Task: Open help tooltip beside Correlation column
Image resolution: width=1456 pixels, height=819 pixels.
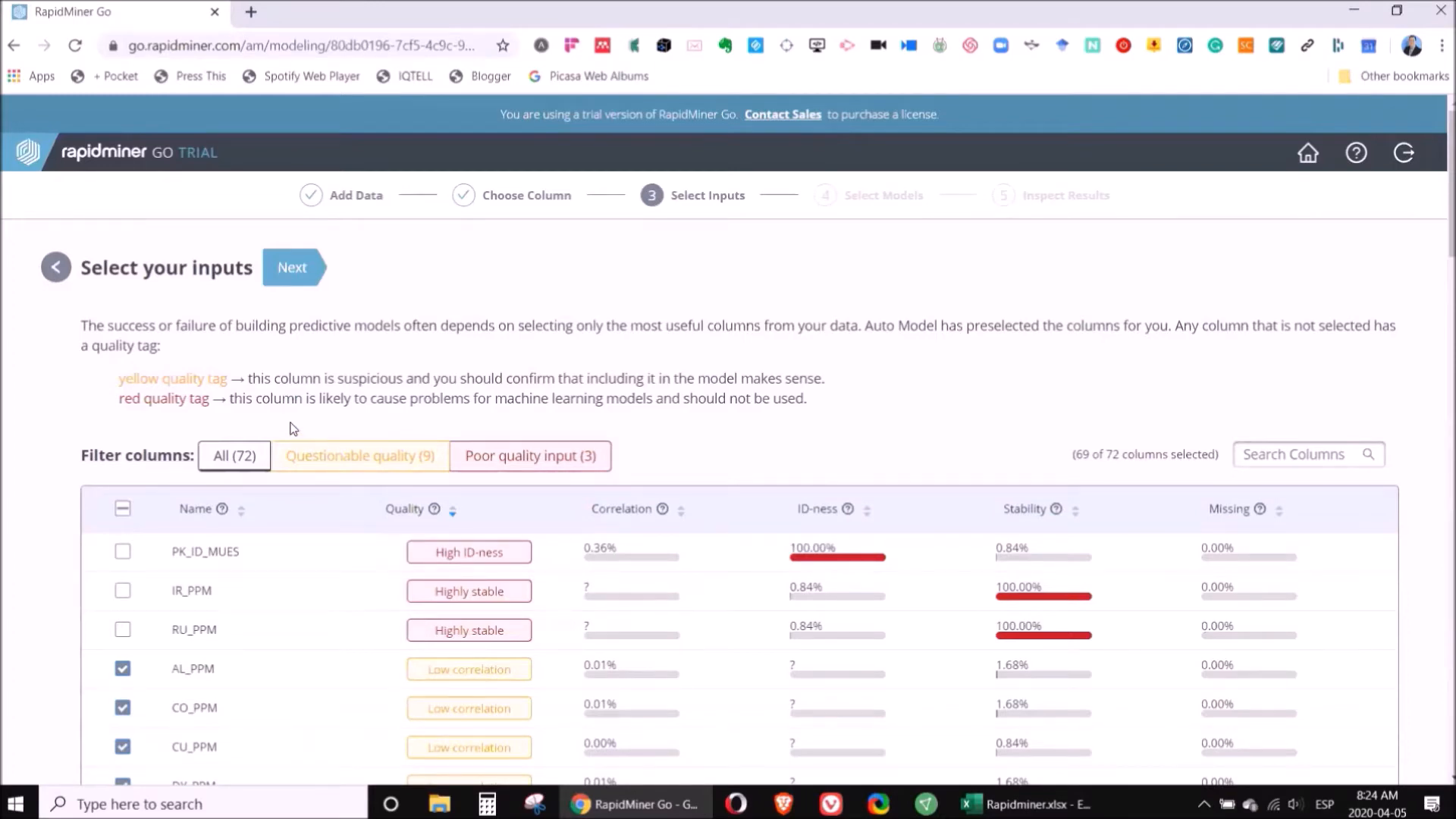Action: point(663,509)
